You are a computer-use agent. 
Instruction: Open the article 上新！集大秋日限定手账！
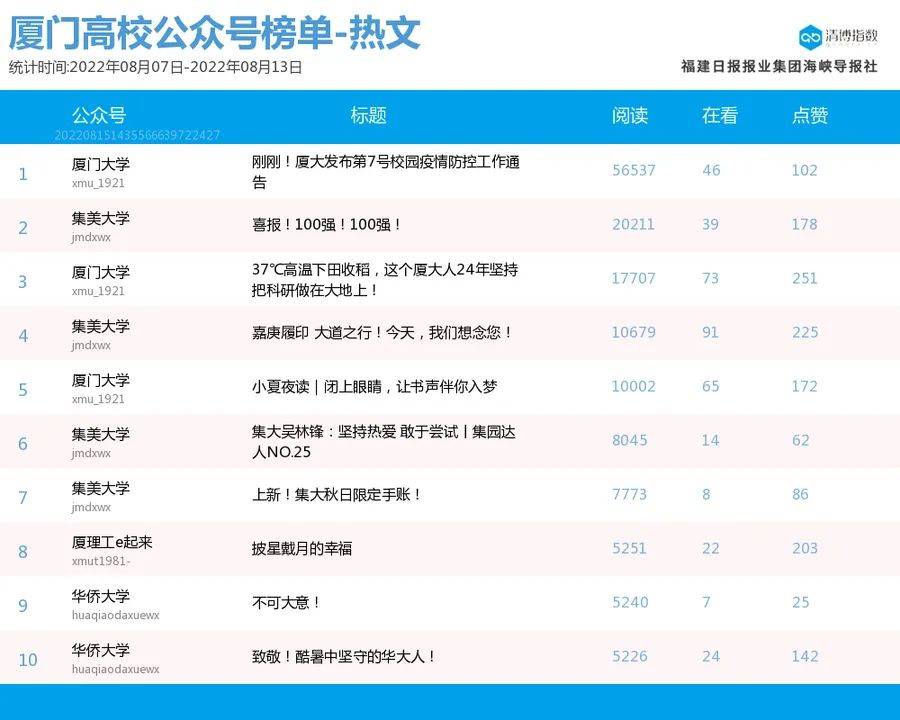(x=337, y=494)
